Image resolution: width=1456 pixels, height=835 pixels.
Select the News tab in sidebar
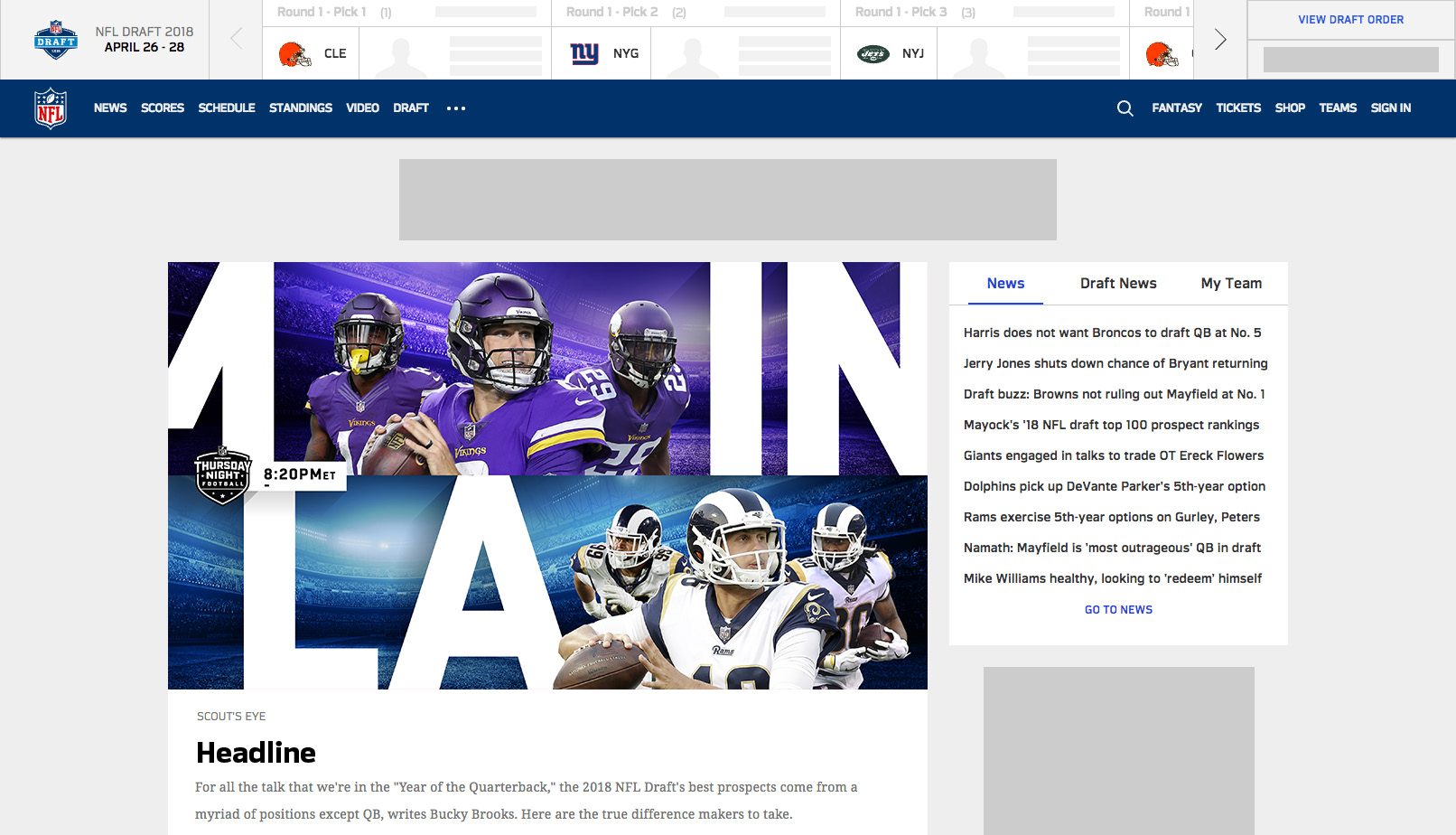1005,284
